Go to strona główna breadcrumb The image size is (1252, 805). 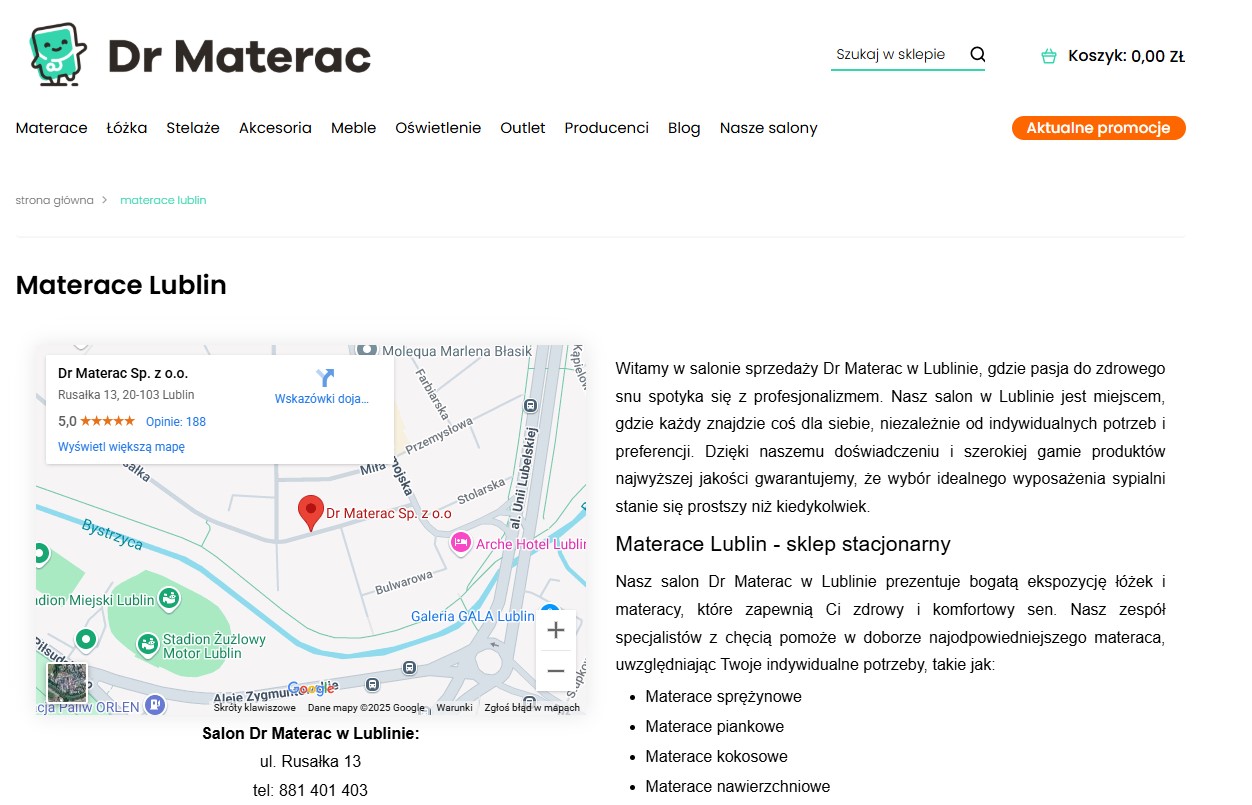[x=55, y=200]
